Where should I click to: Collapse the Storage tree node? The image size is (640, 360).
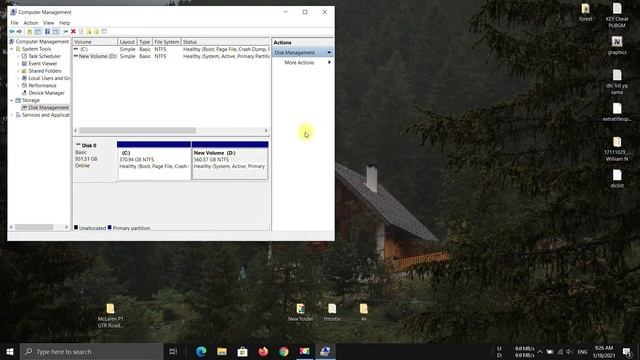pyautogui.click(x=12, y=100)
